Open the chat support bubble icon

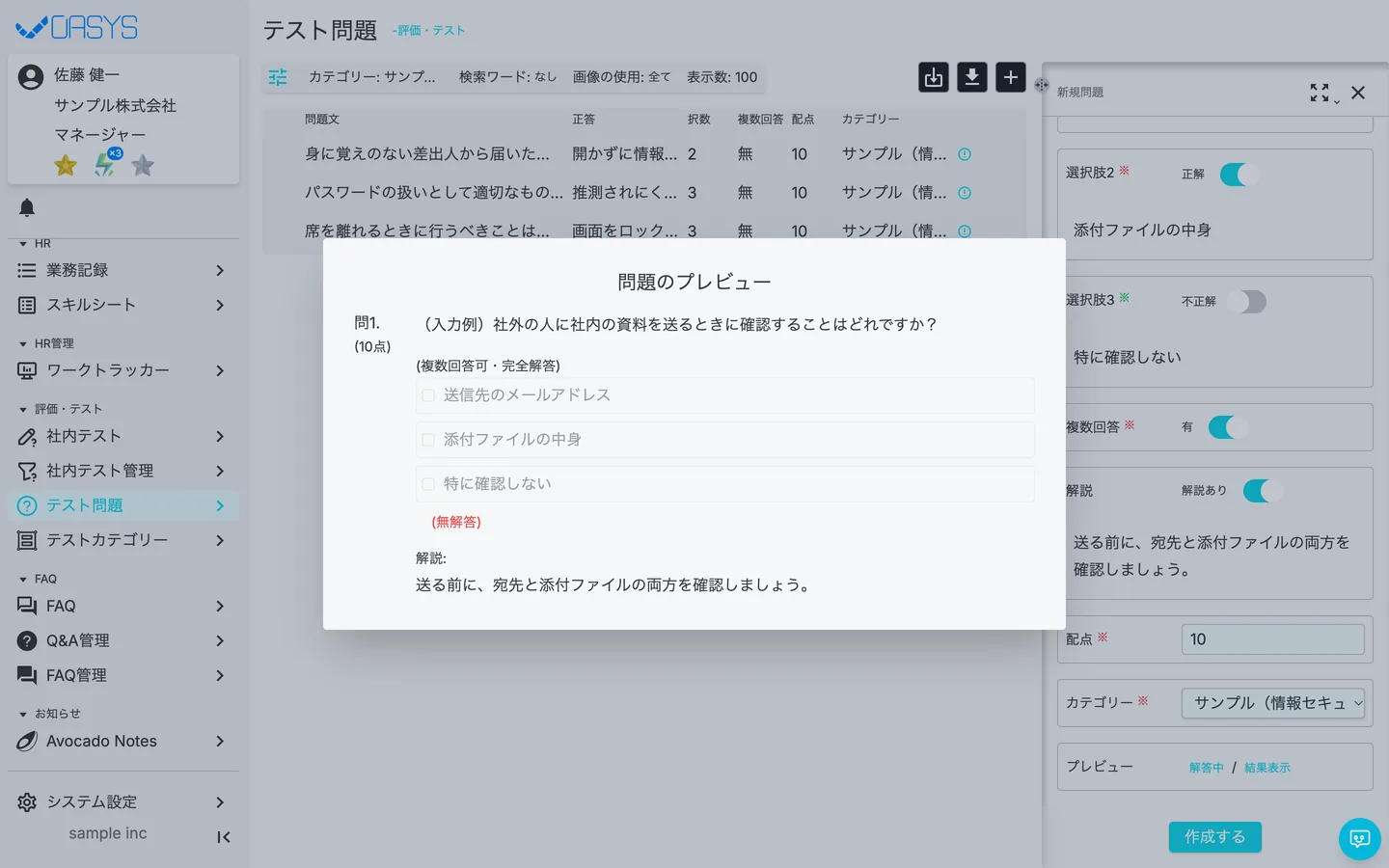click(1360, 839)
